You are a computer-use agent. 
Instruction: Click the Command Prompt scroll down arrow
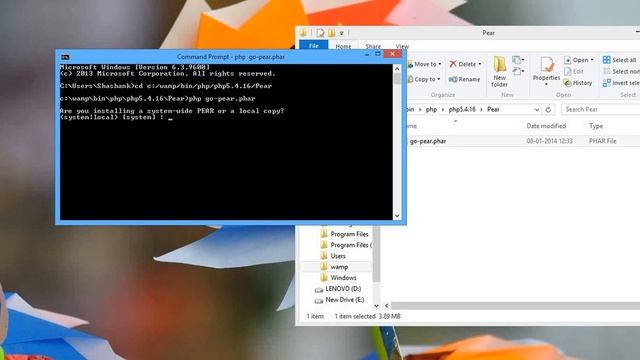[x=397, y=216]
